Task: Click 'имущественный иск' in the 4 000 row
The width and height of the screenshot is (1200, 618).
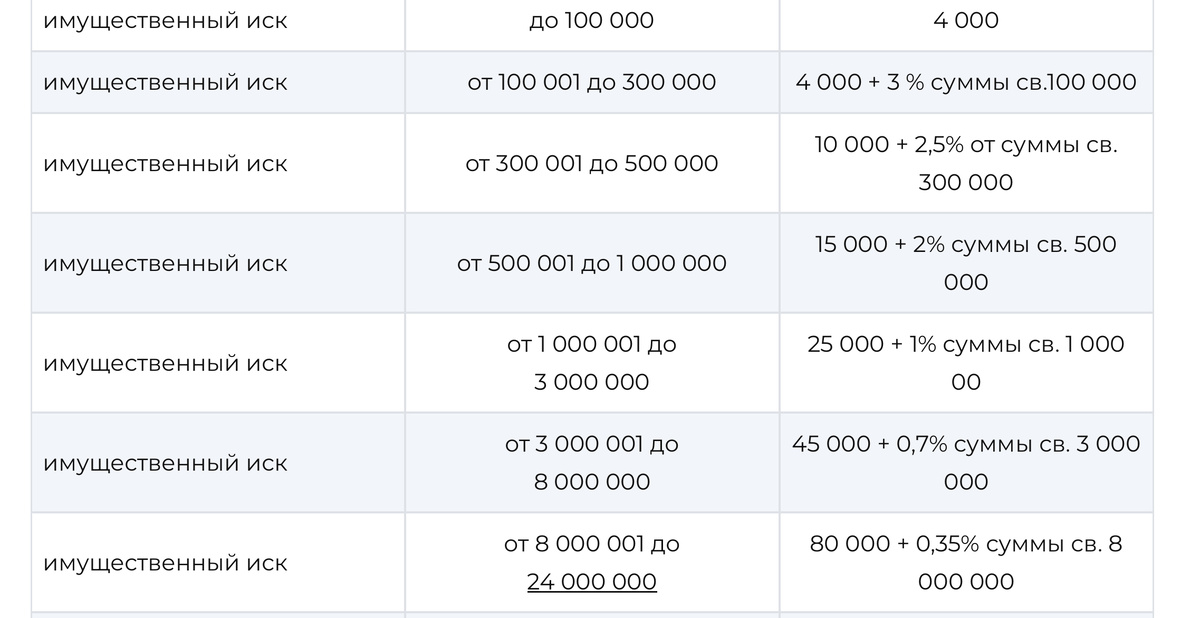Action: click(x=165, y=21)
